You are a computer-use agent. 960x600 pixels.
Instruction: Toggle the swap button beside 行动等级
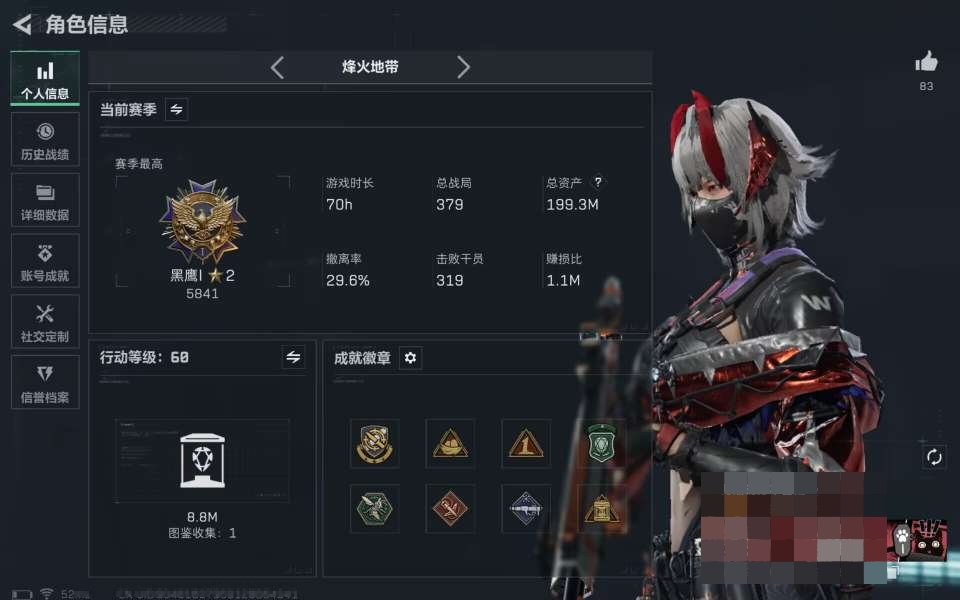coord(293,357)
